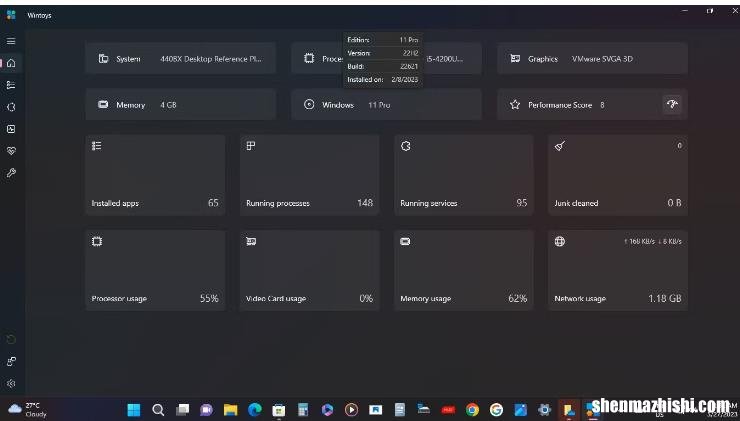
Task: Launch Google Chrome from taskbar
Action: (x=472, y=410)
